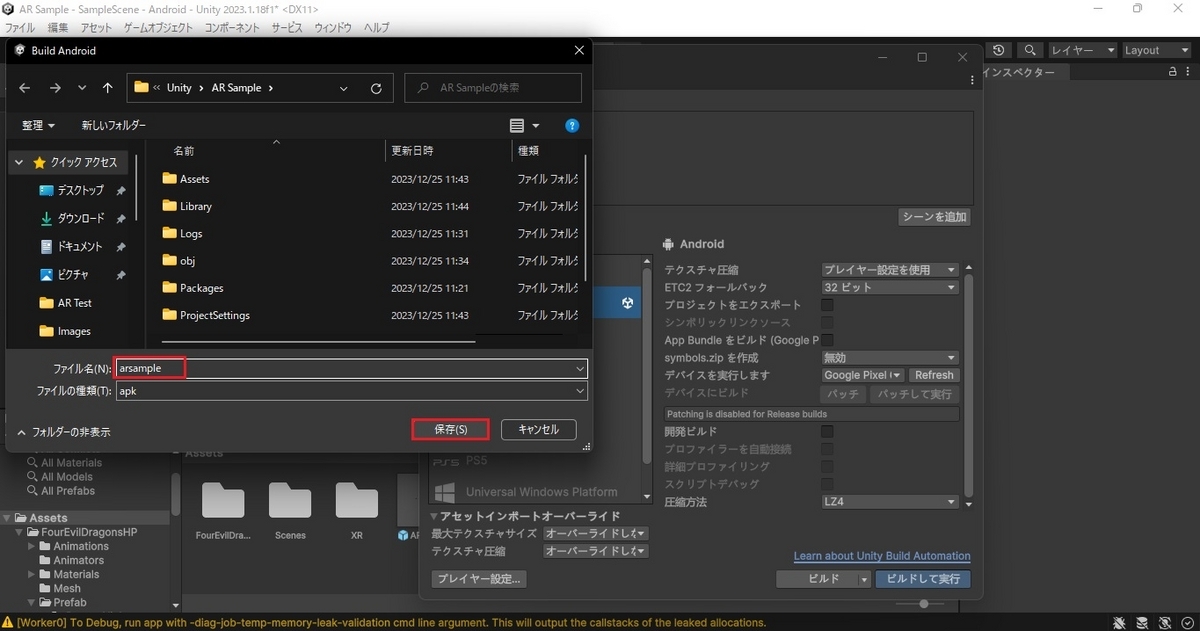
Task: Click the シーンを追加 button
Action: tap(935, 217)
